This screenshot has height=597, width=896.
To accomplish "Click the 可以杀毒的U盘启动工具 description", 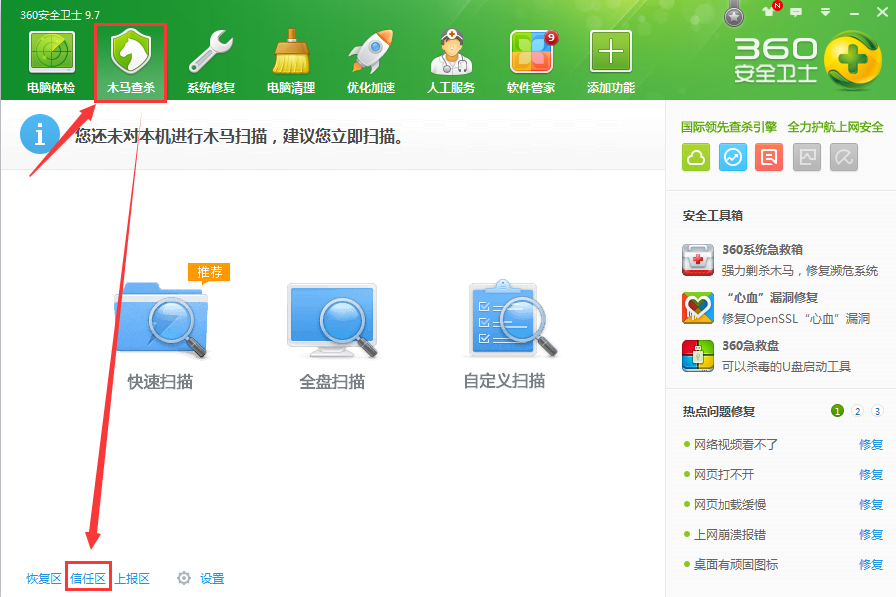I will point(786,367).
